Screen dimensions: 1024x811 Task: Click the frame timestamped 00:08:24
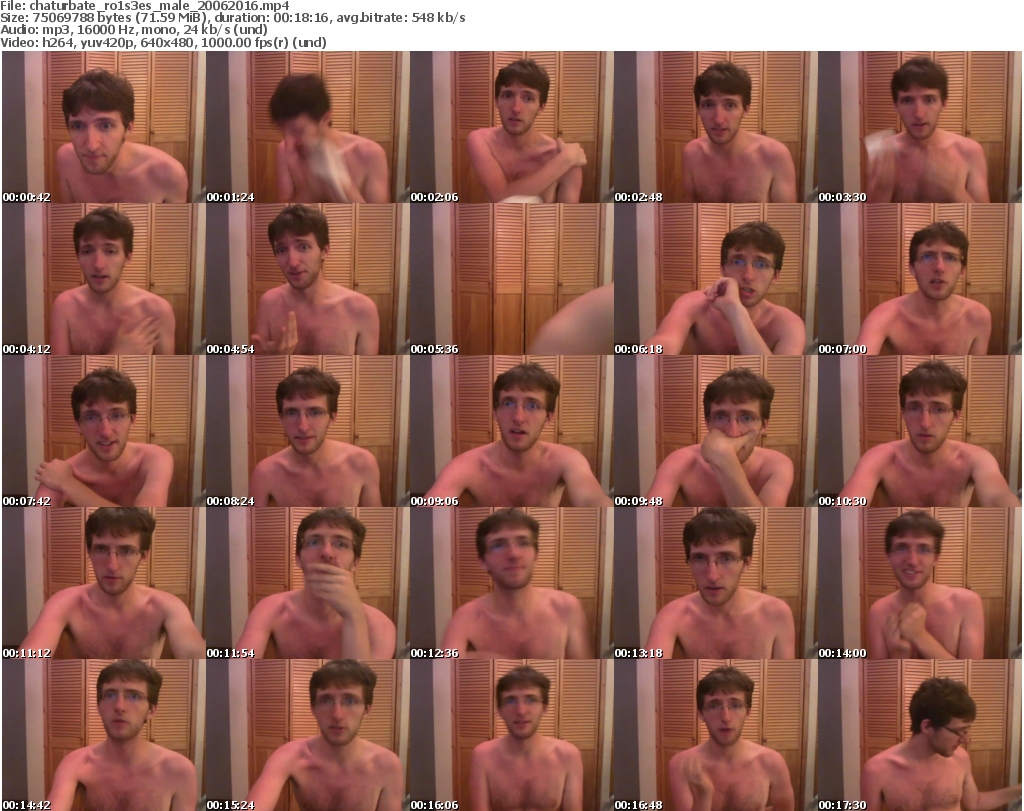pyautogui.click(x=308, y=432)
